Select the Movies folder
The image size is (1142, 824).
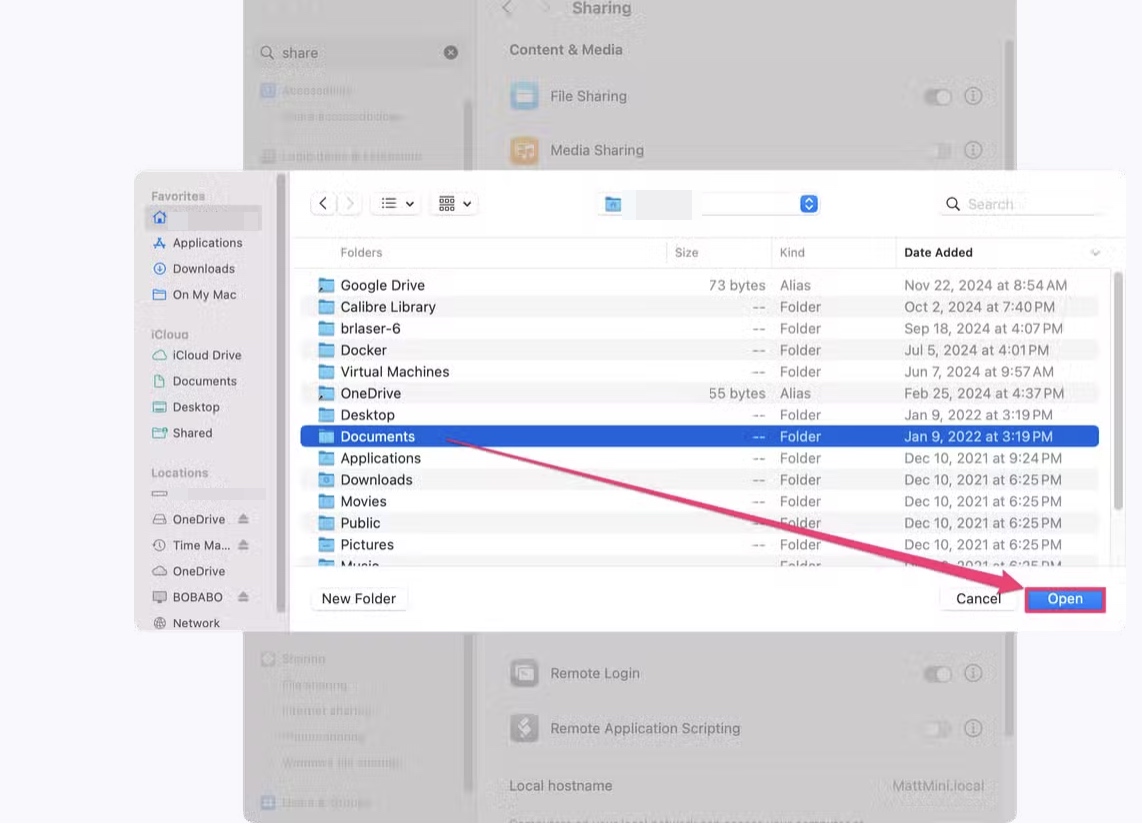pos(699,501)
